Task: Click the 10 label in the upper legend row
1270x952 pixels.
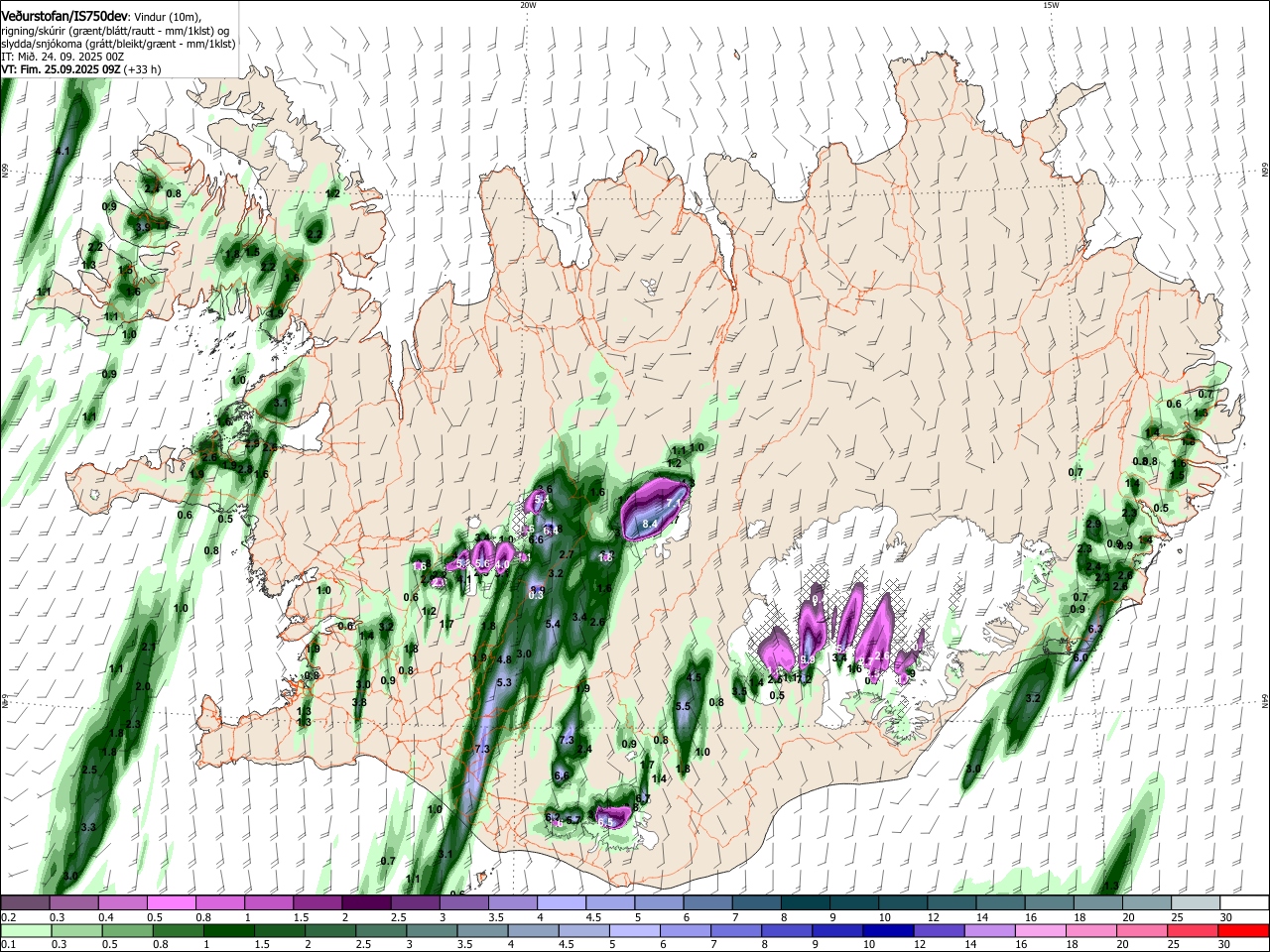Action: coord(884,917)
